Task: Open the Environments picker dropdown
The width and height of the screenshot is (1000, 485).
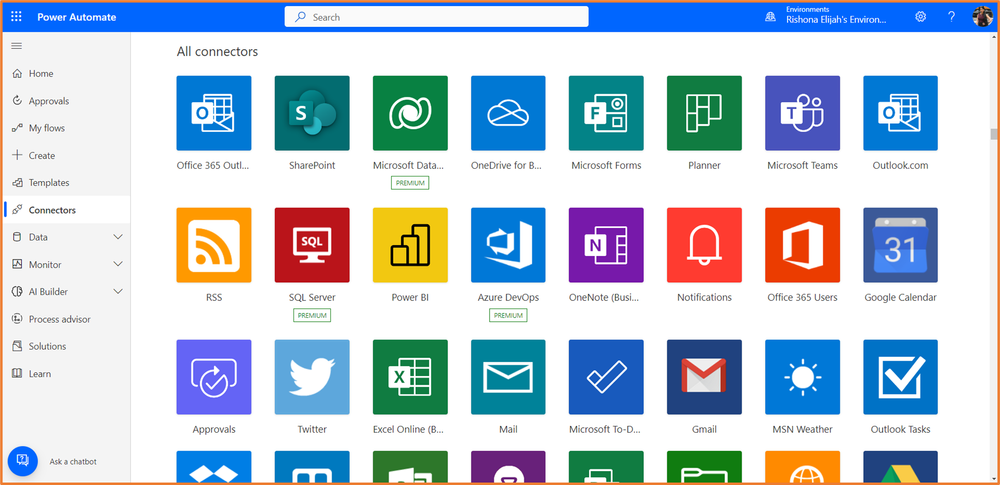Action: 836,15
